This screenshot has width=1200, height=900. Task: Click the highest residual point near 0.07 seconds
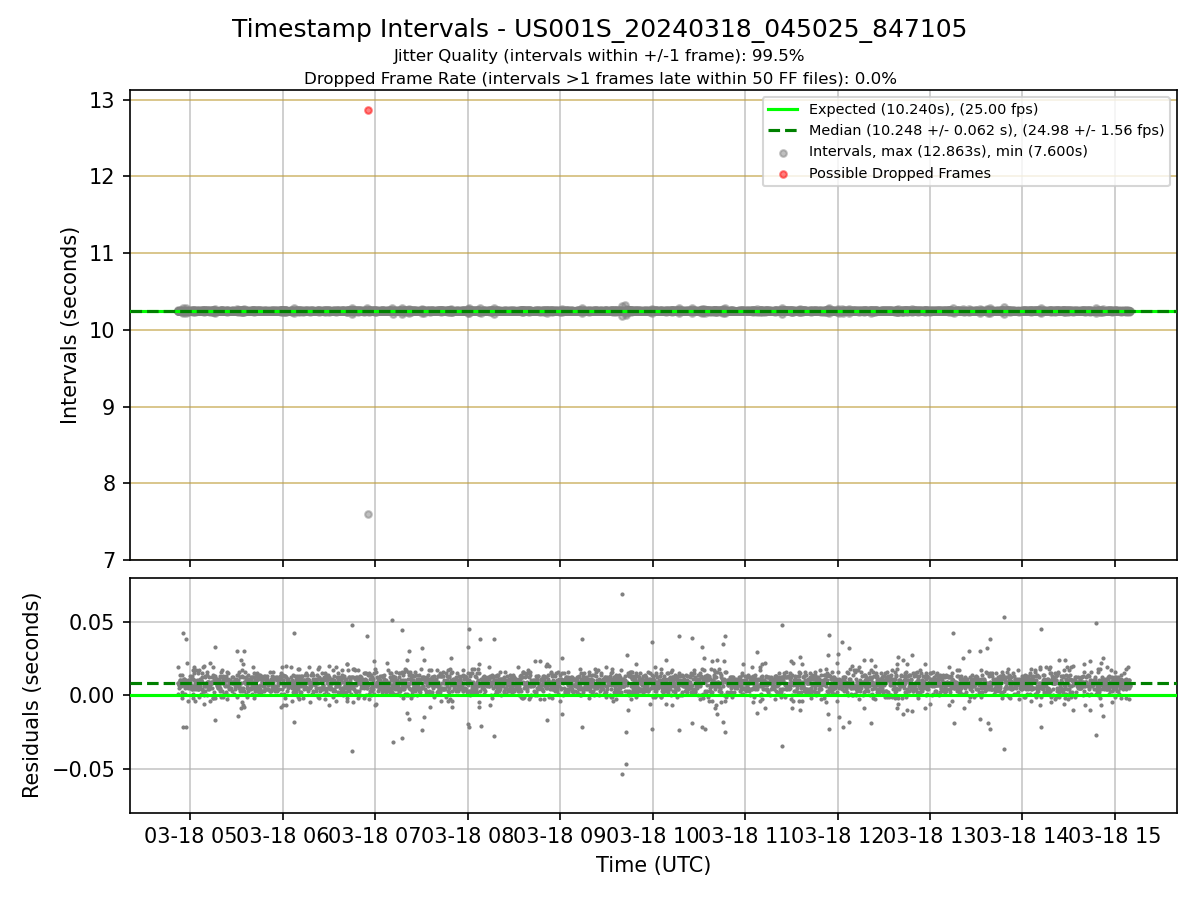point(621,594)
